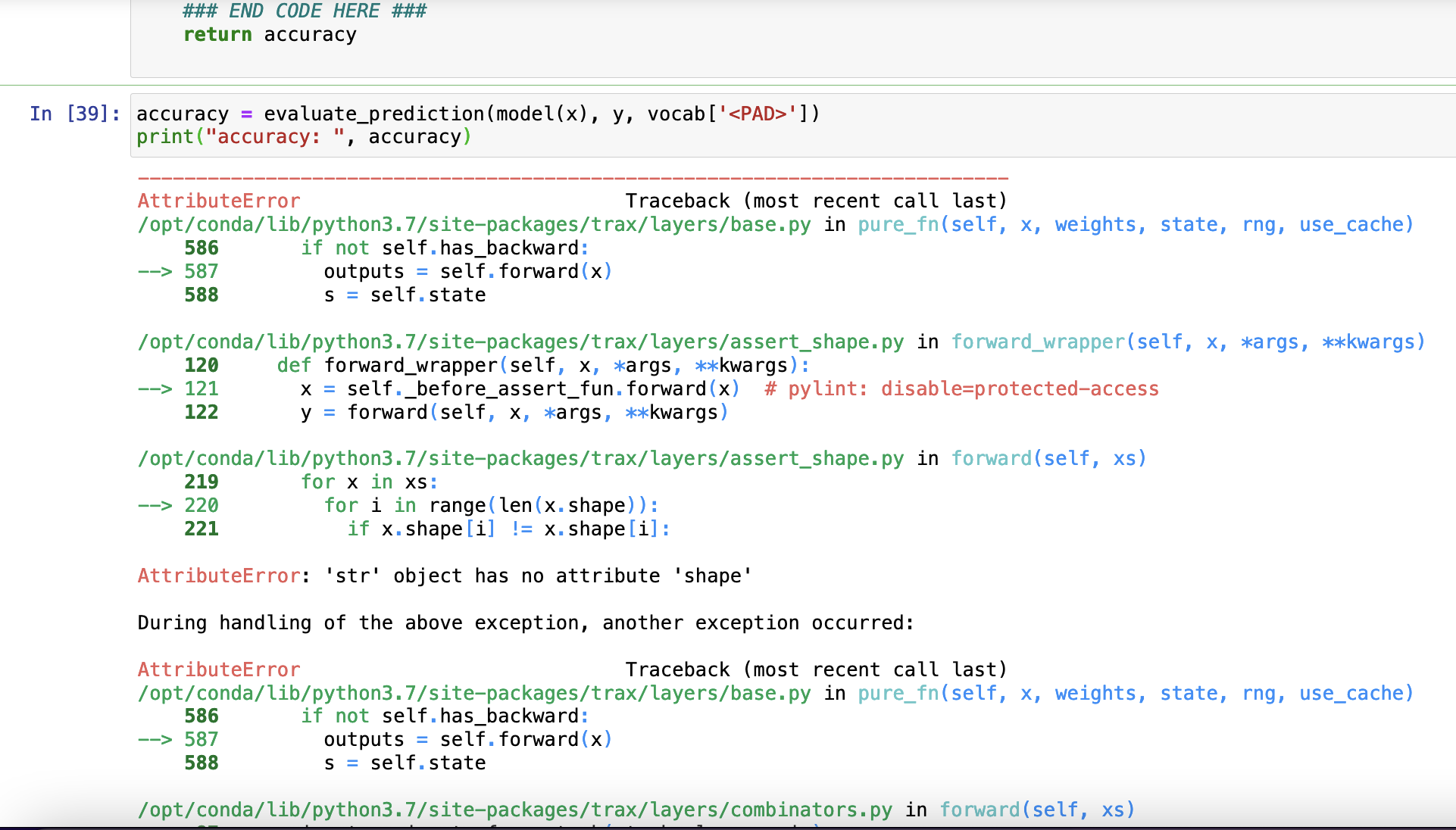Viewport: 1456px width, 830px height.
Task: Click the second AttributeError traceback header
Action: click(219, 670)
